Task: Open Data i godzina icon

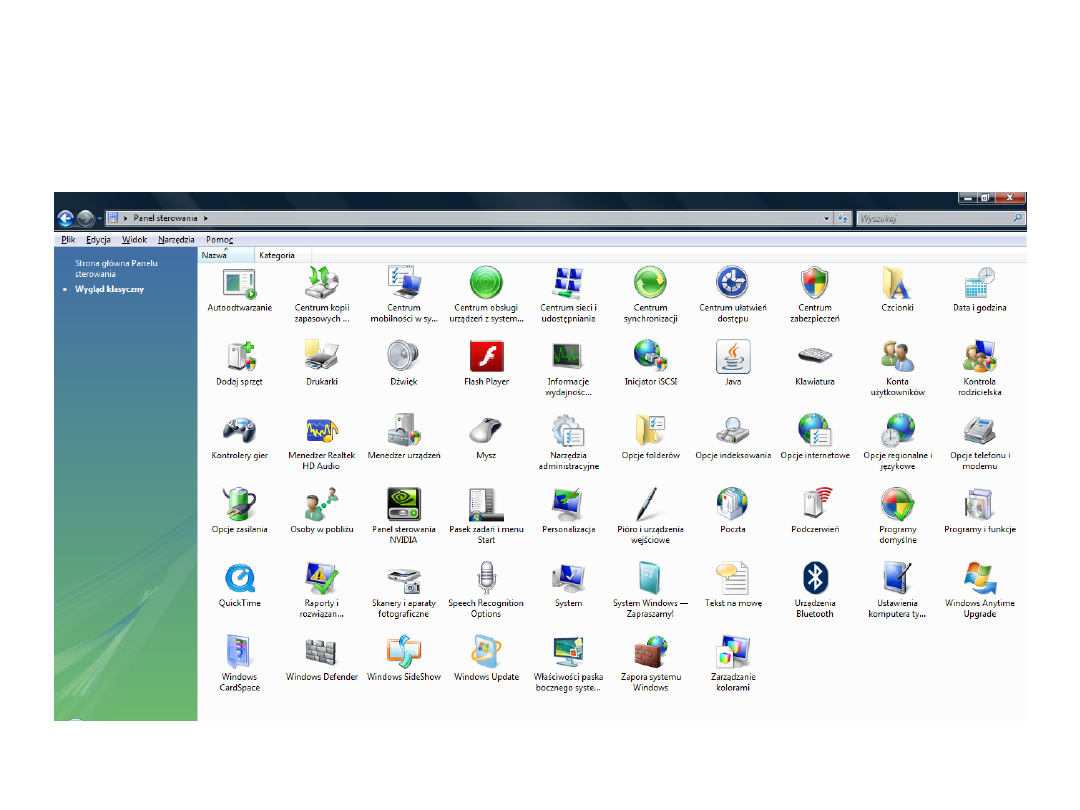Action: pos(979,284)
